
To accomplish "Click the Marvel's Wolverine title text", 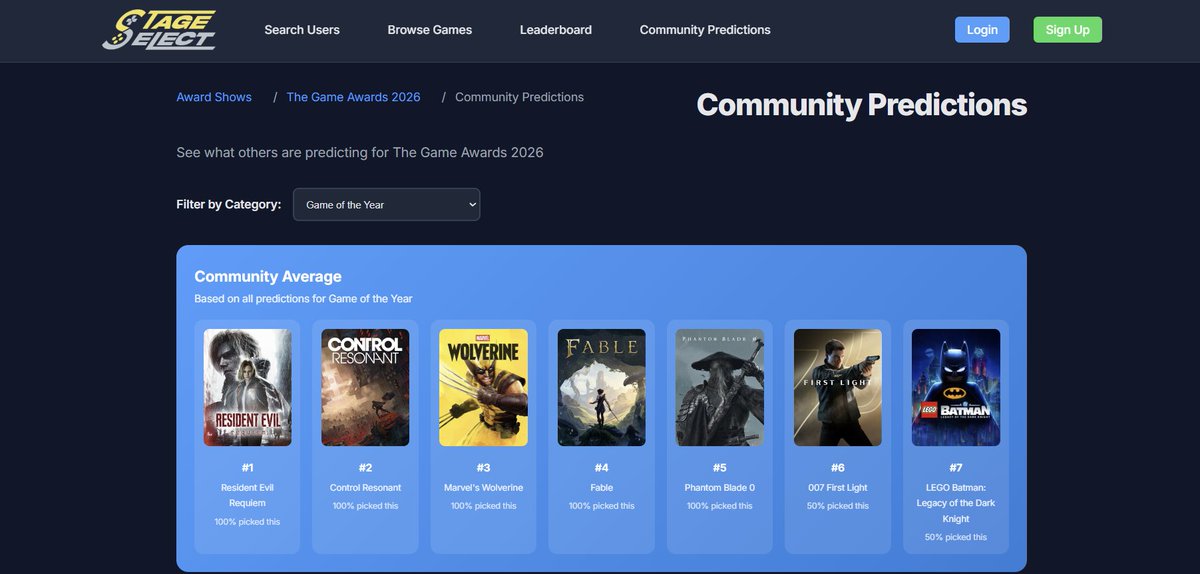I will 484,488.
